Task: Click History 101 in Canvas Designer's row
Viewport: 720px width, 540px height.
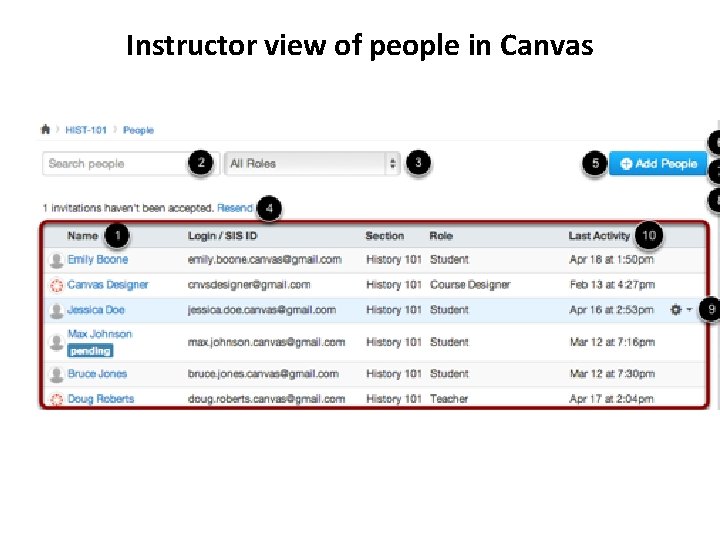Action: tap(394, 285)
